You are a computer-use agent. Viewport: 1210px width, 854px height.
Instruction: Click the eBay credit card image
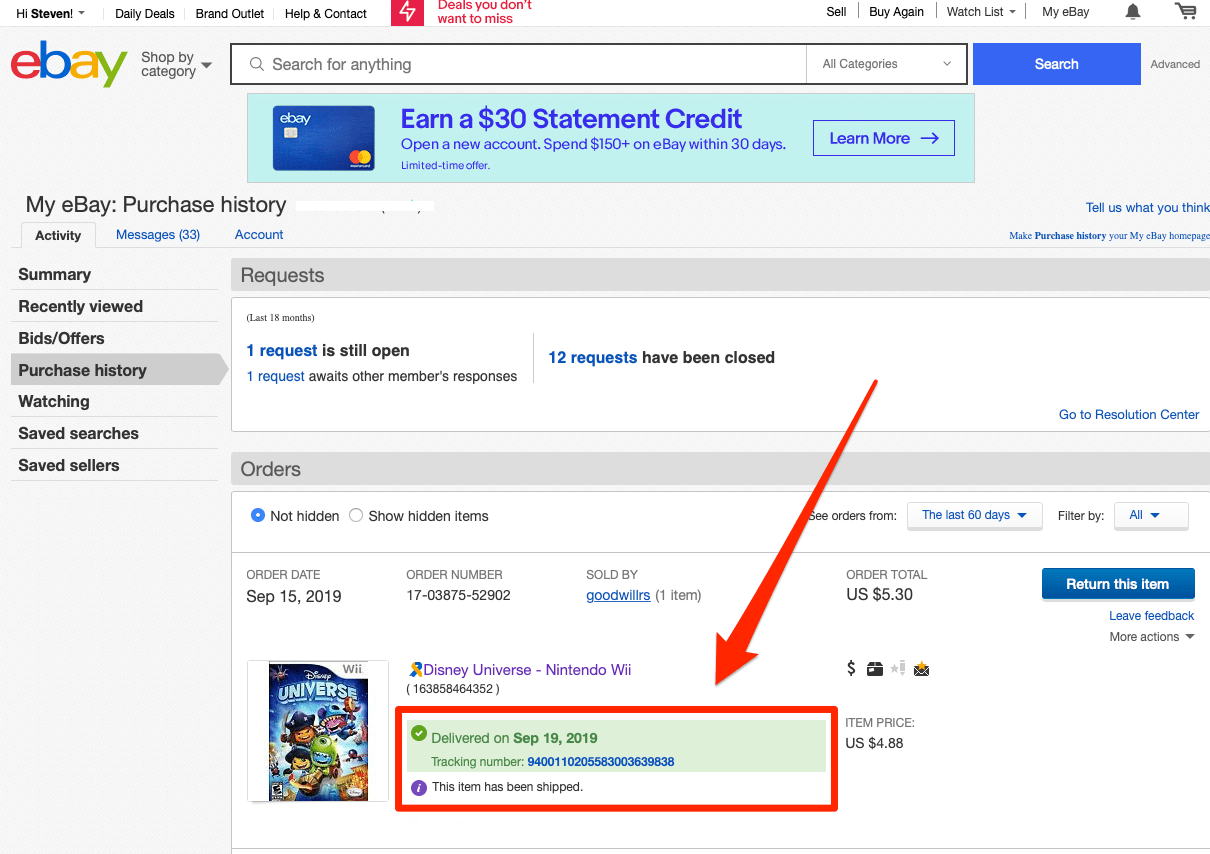[323, 138]
